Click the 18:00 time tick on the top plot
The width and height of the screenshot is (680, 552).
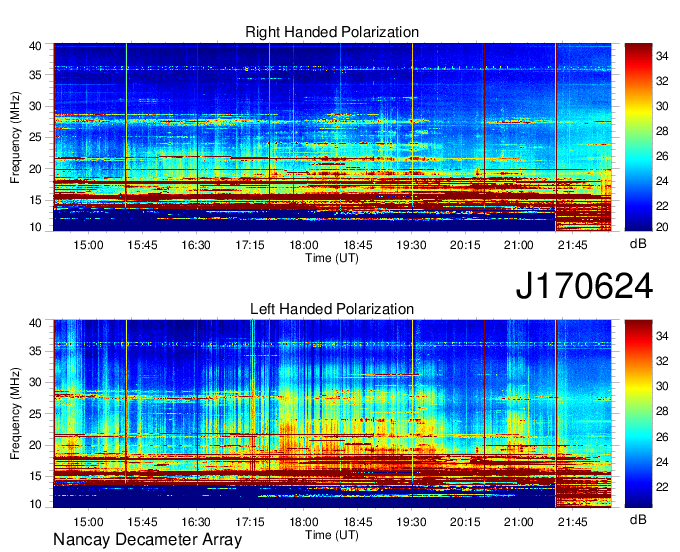(x=304, y=245)
